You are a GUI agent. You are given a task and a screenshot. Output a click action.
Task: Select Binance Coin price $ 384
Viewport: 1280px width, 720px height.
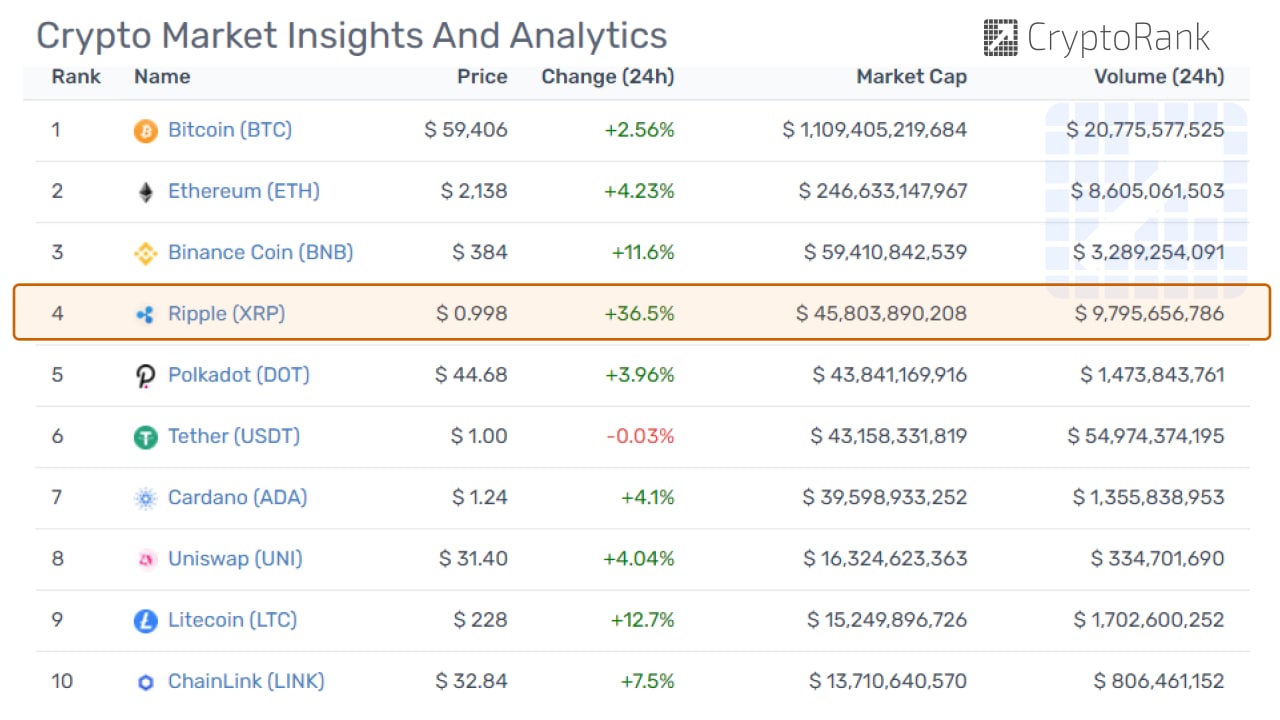pos(480,252)
